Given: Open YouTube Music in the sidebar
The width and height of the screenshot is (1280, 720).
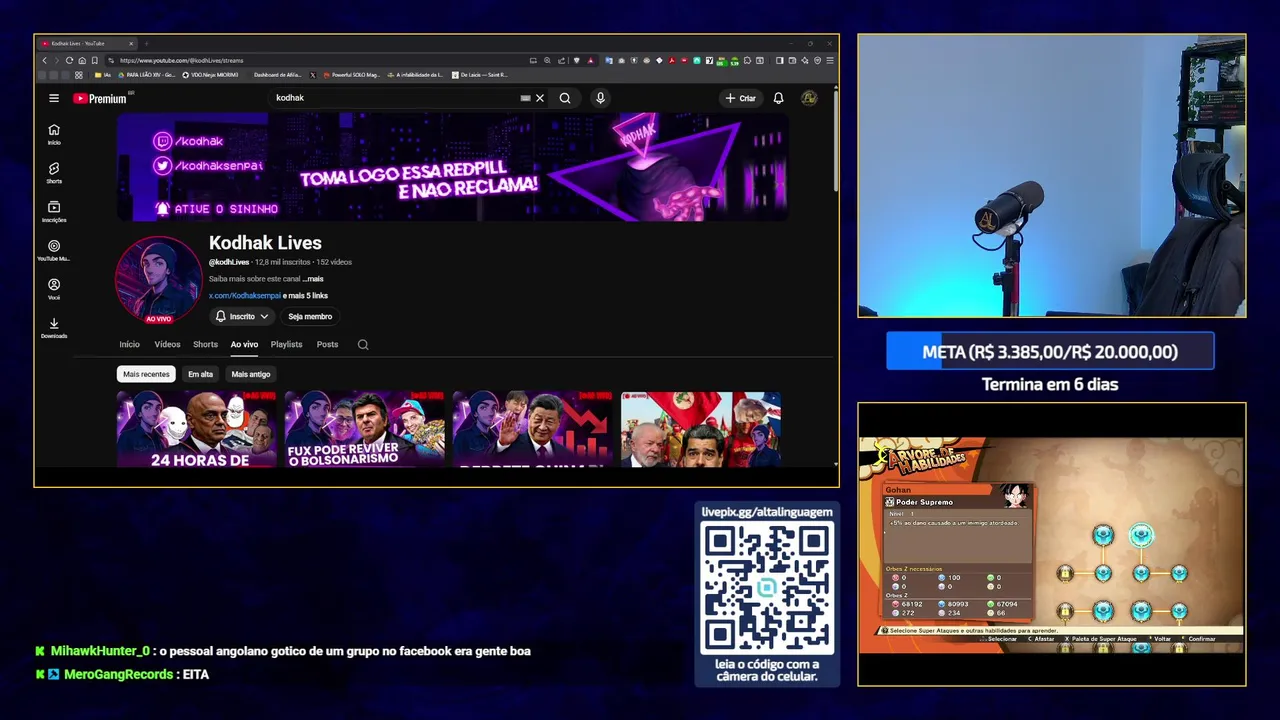Looking at the screenshot, I should (54, 251).
